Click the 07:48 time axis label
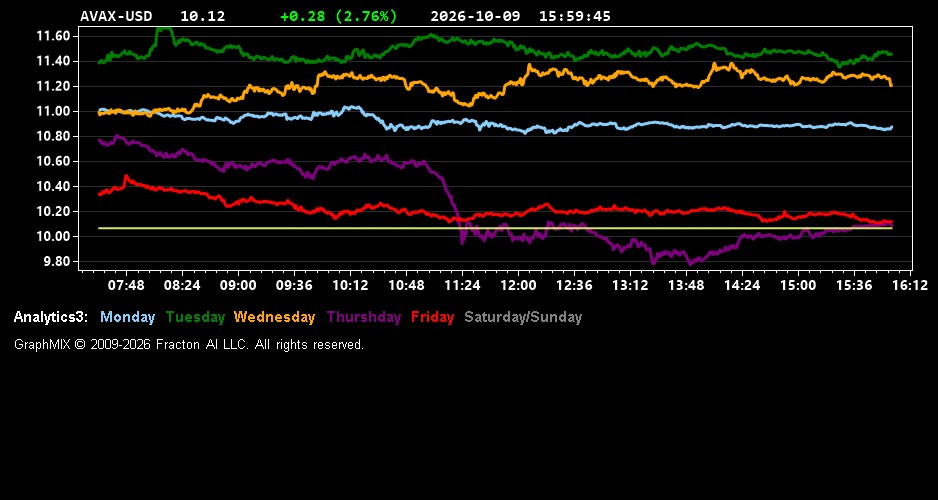The width and height of the screenshot is (938, 500). coord(126,286)
